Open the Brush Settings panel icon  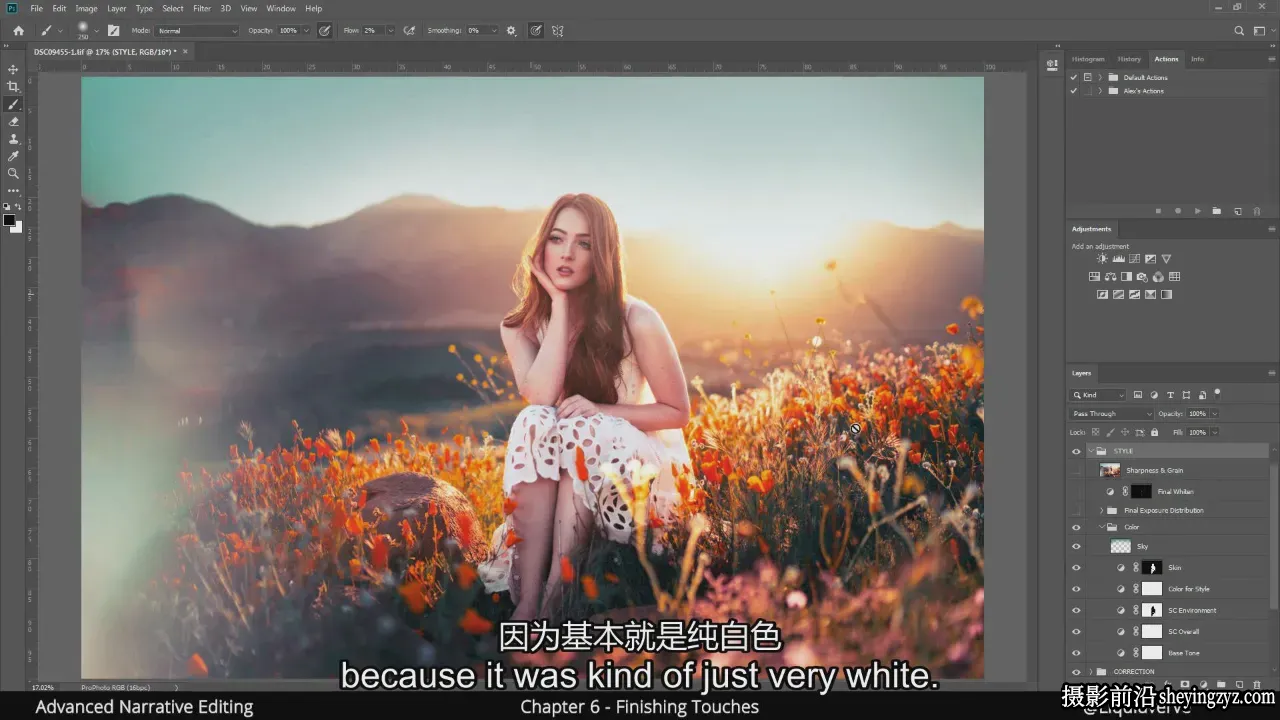tap(113, 31)
